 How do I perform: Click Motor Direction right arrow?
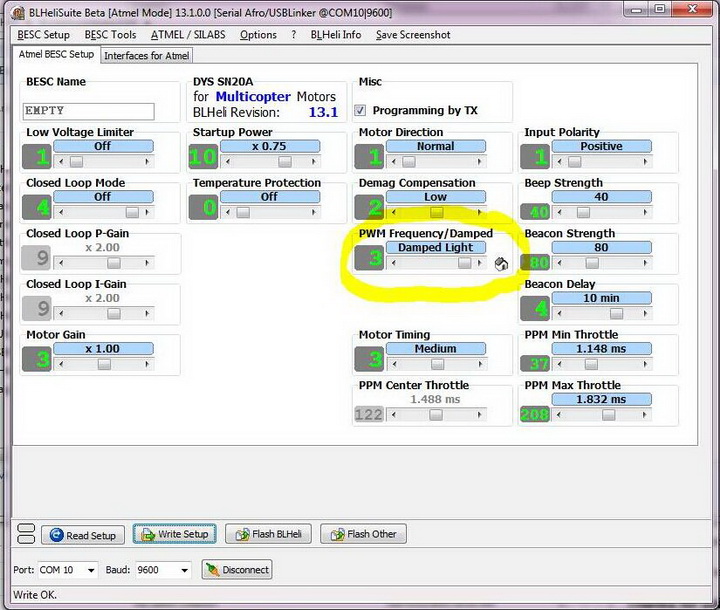click(x=480, y=162)
